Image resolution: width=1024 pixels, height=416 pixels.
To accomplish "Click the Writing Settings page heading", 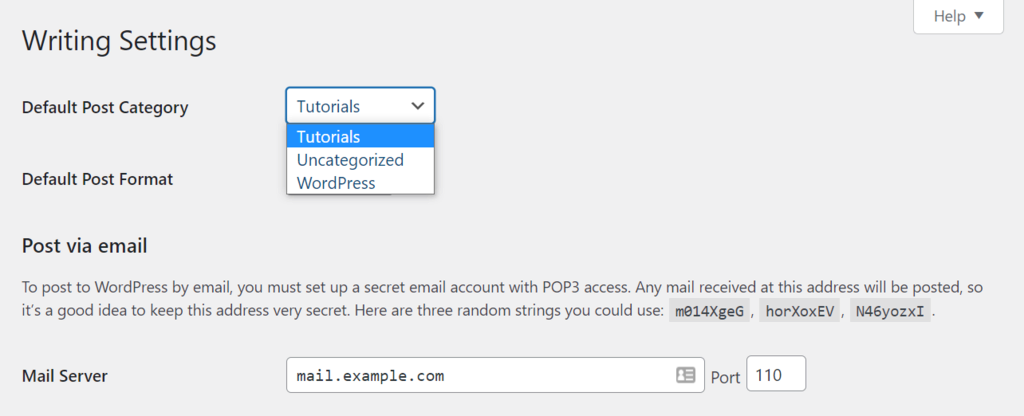I will click(x=119, y=41).
